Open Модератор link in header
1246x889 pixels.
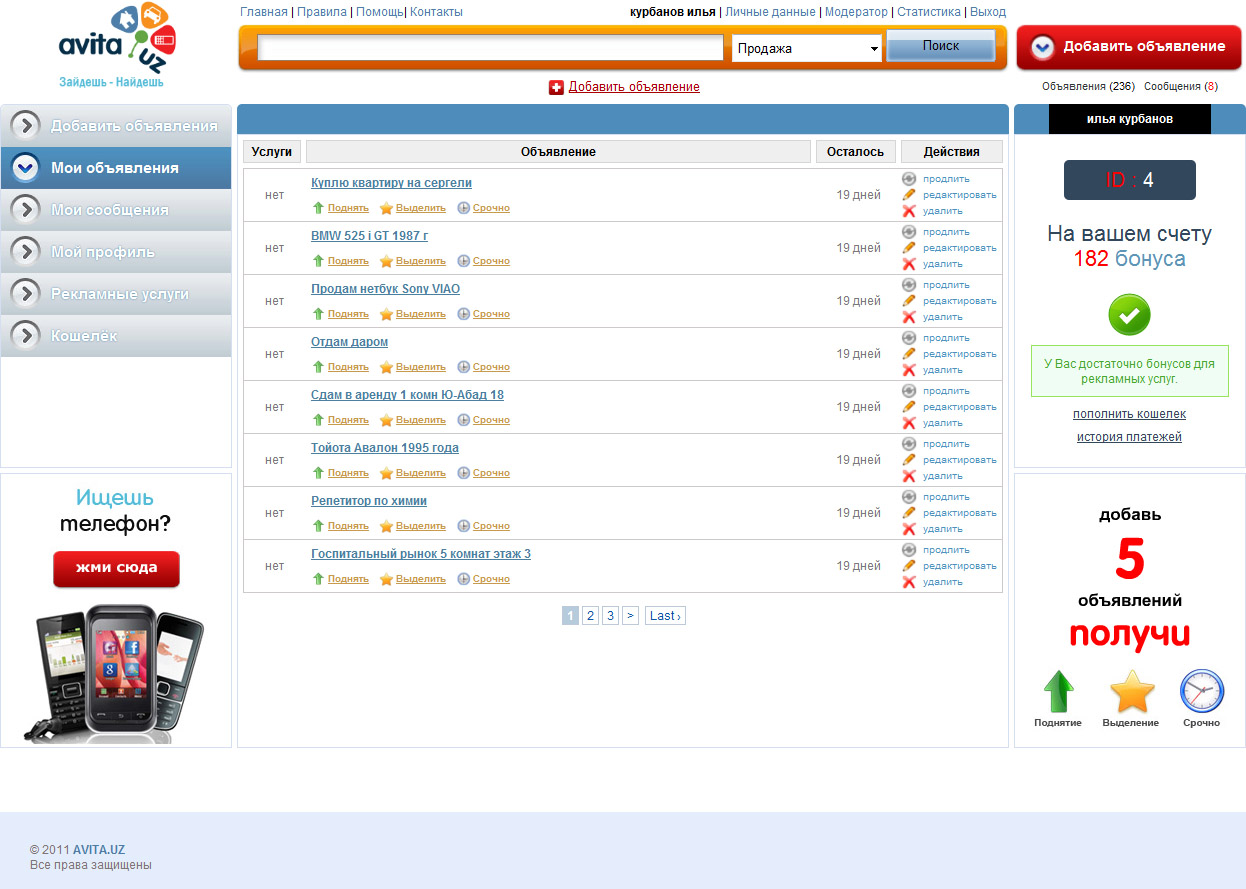[856, 12]
